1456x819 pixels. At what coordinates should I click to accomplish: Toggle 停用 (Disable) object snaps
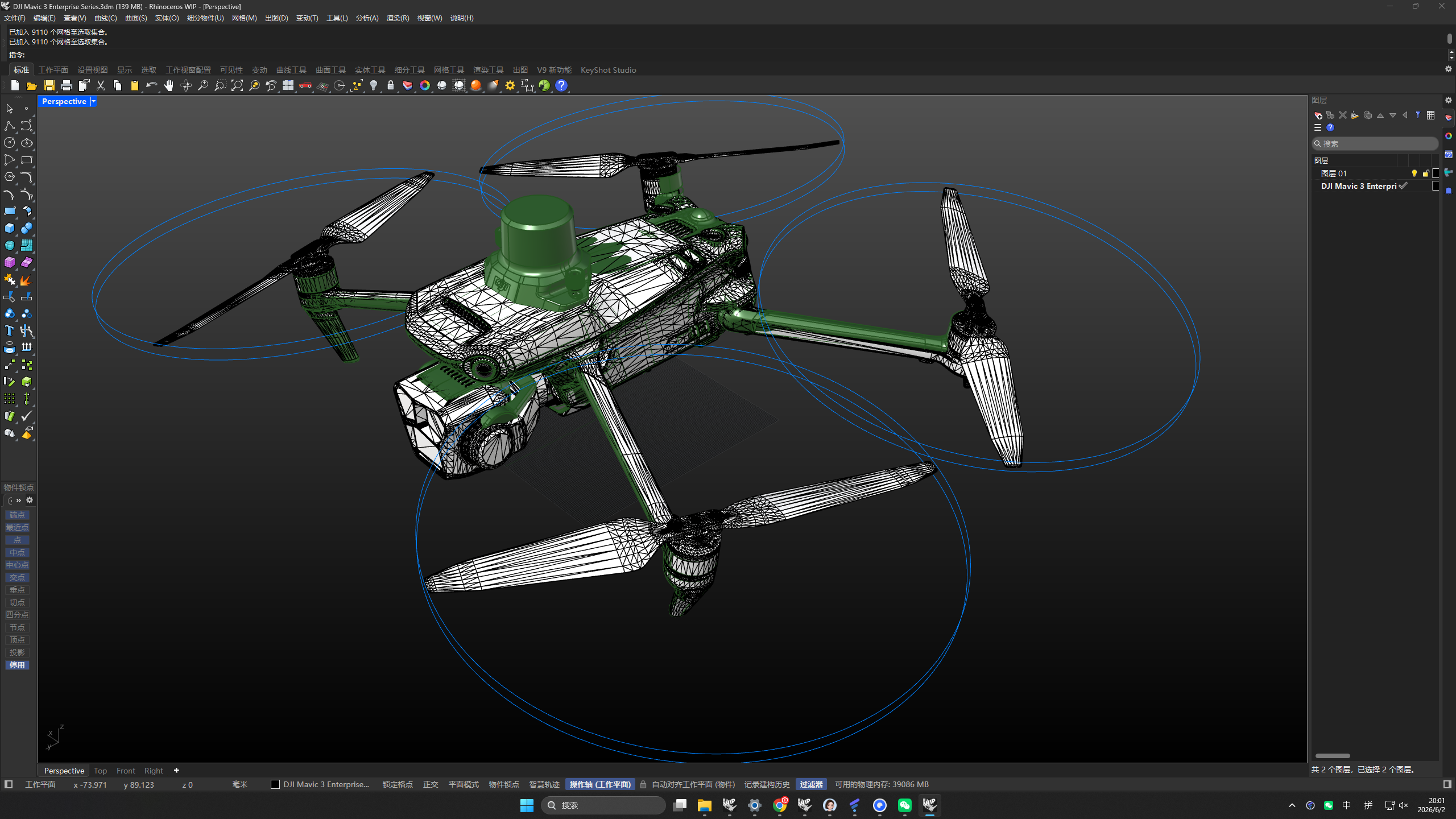coord(17,665)
